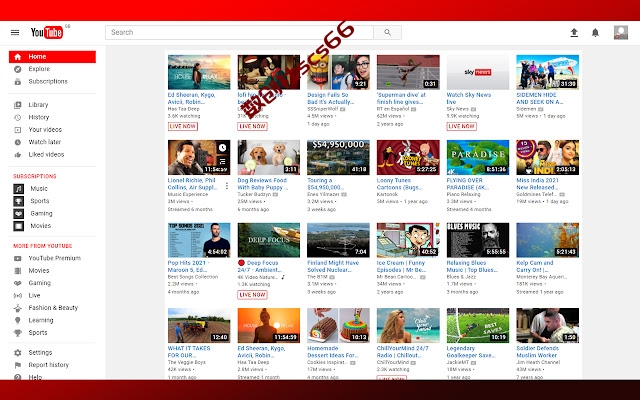Image resolution: width=640 pixels, height=400 pixels.
Task: Click the Fashion & Beauty icon
Action: [18, 308]
